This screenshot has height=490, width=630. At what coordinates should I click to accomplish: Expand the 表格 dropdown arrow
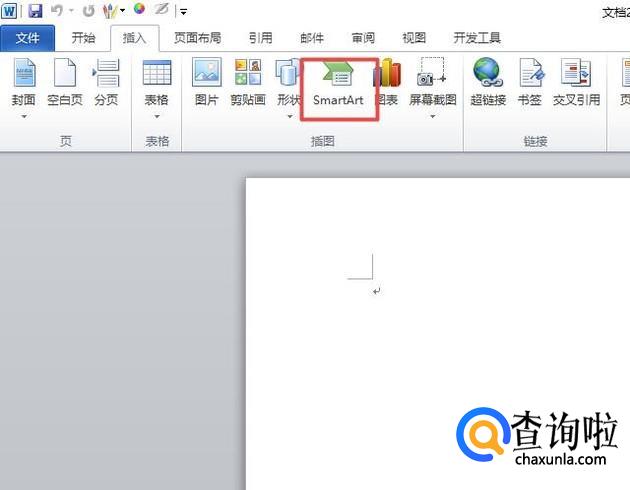pyautogui.click(x=157, y=116)
